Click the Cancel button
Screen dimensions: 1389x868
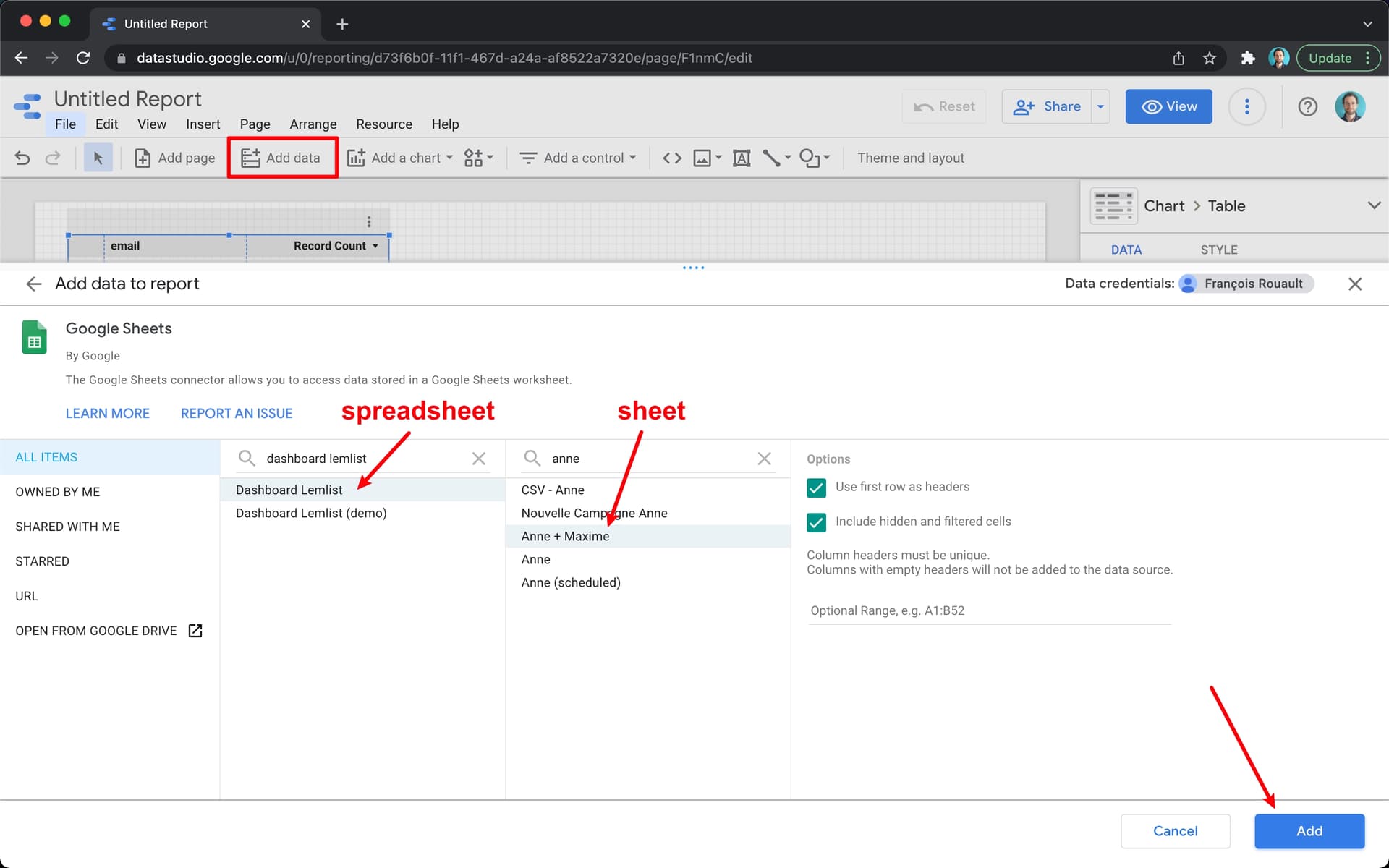(x=1175, y=831)
